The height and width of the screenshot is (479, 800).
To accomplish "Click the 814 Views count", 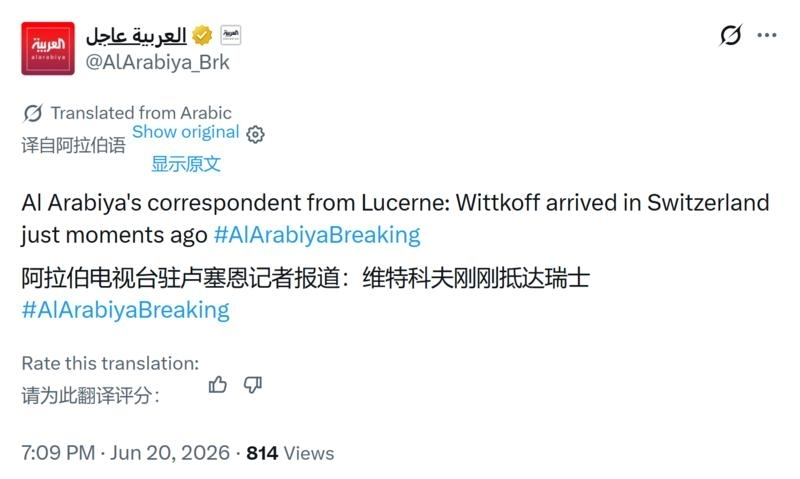I will (x=290, y=453).
